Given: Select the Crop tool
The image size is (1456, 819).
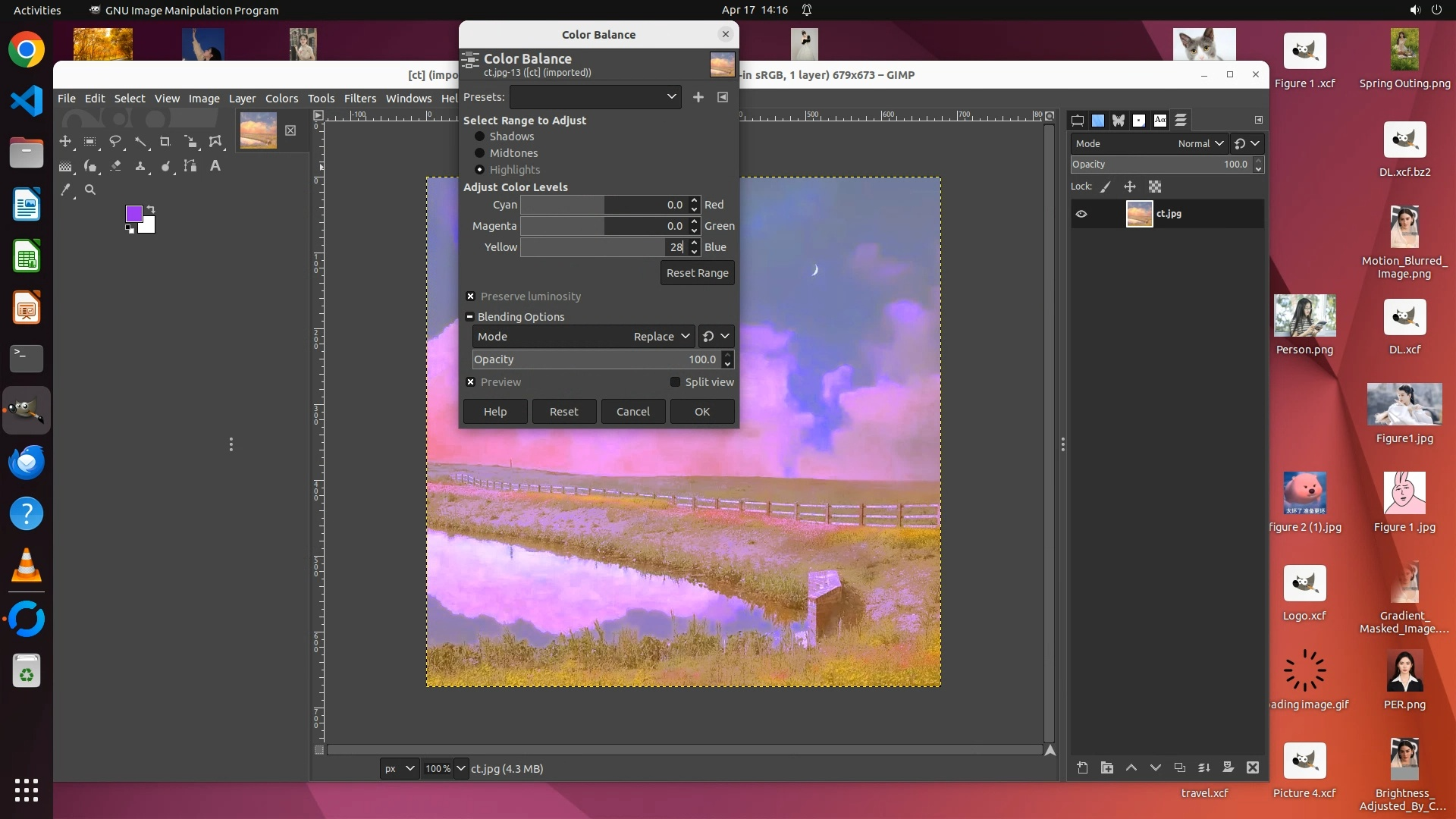Looking at the screenshot, I should 165,142.
